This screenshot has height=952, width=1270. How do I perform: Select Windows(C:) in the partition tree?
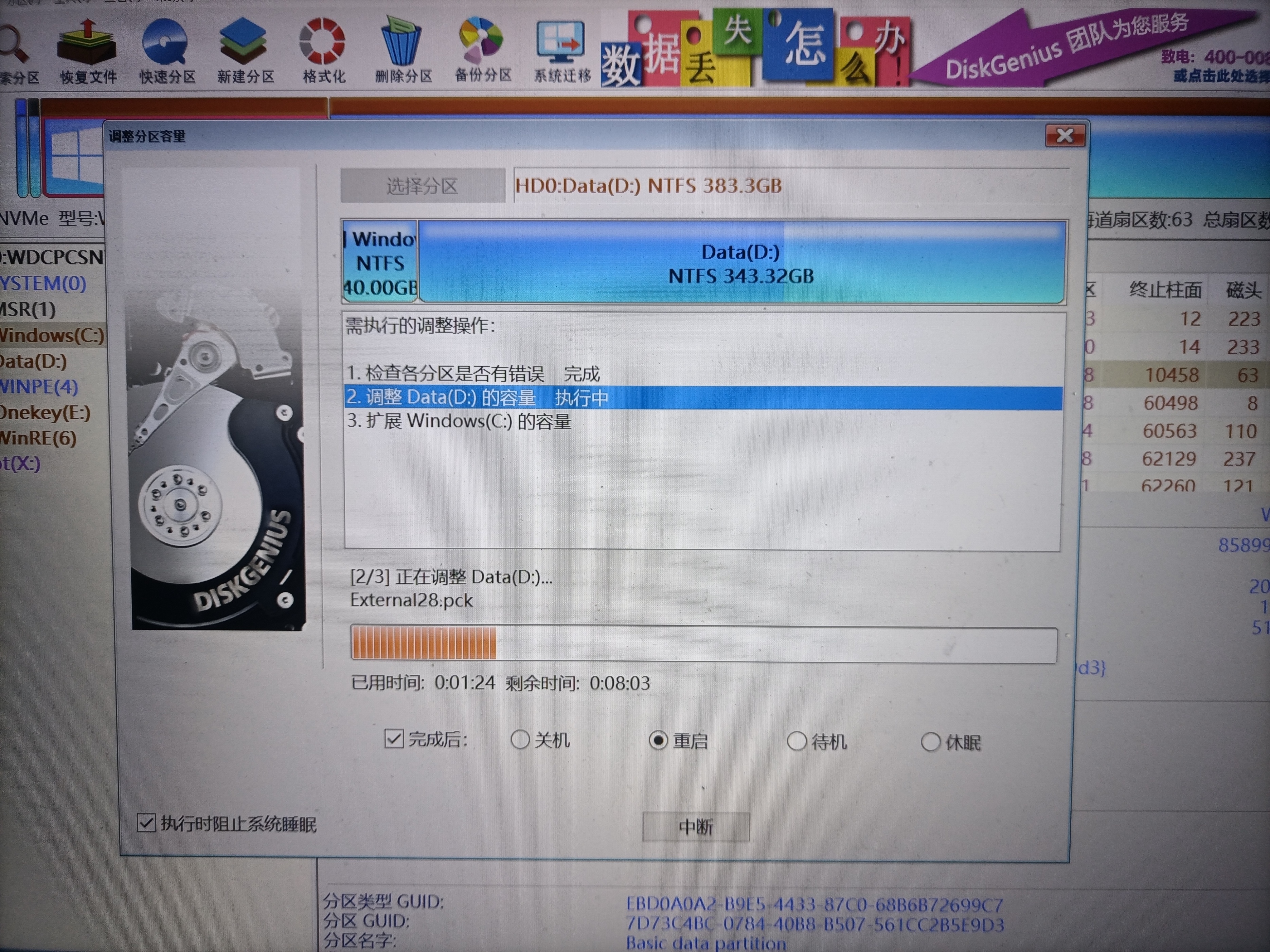pos(49,335)
